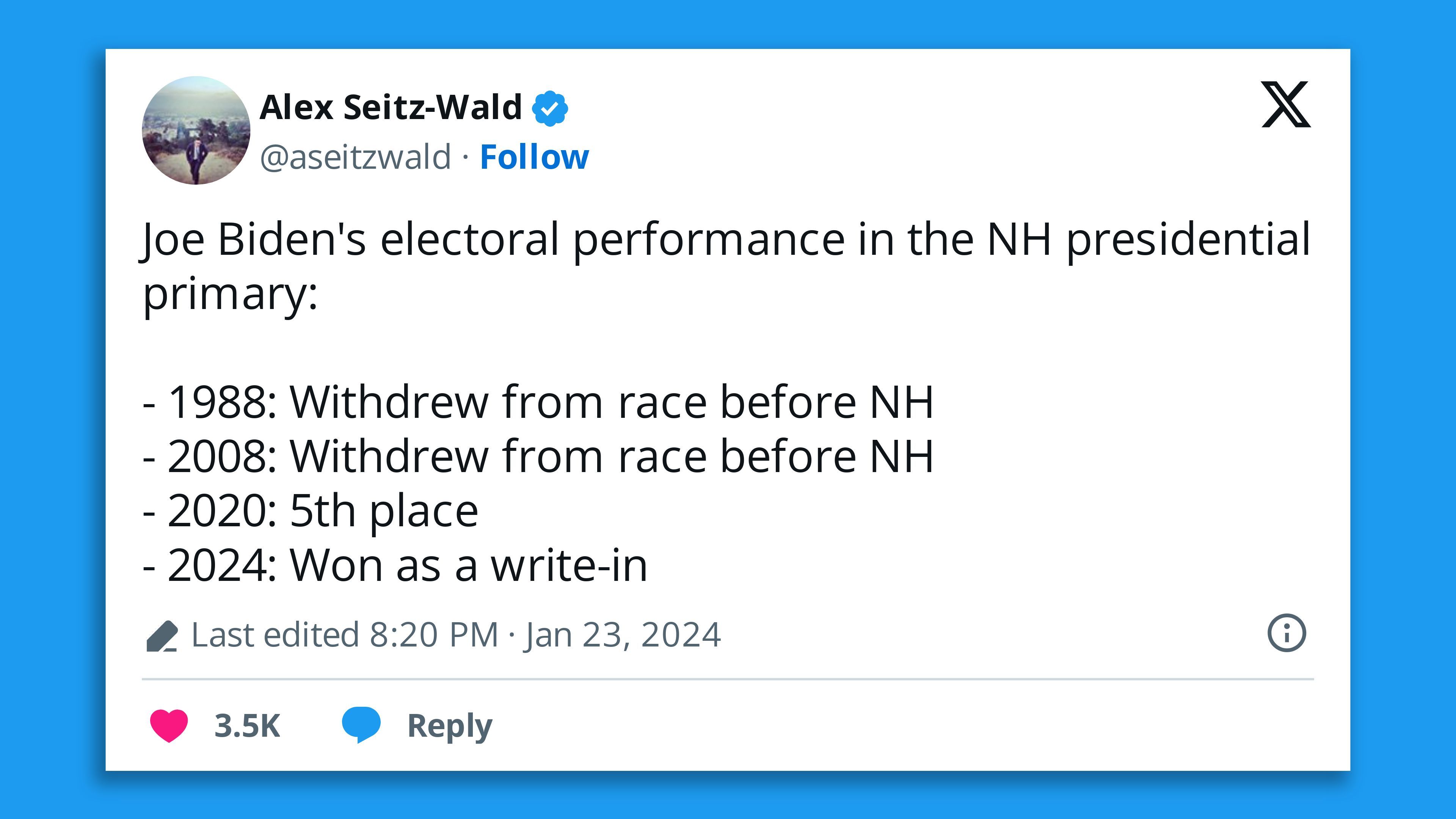Open Alex Seitz-Wald's profile picture
Screen dimensions: 1456x819
[x=196, y=130]
